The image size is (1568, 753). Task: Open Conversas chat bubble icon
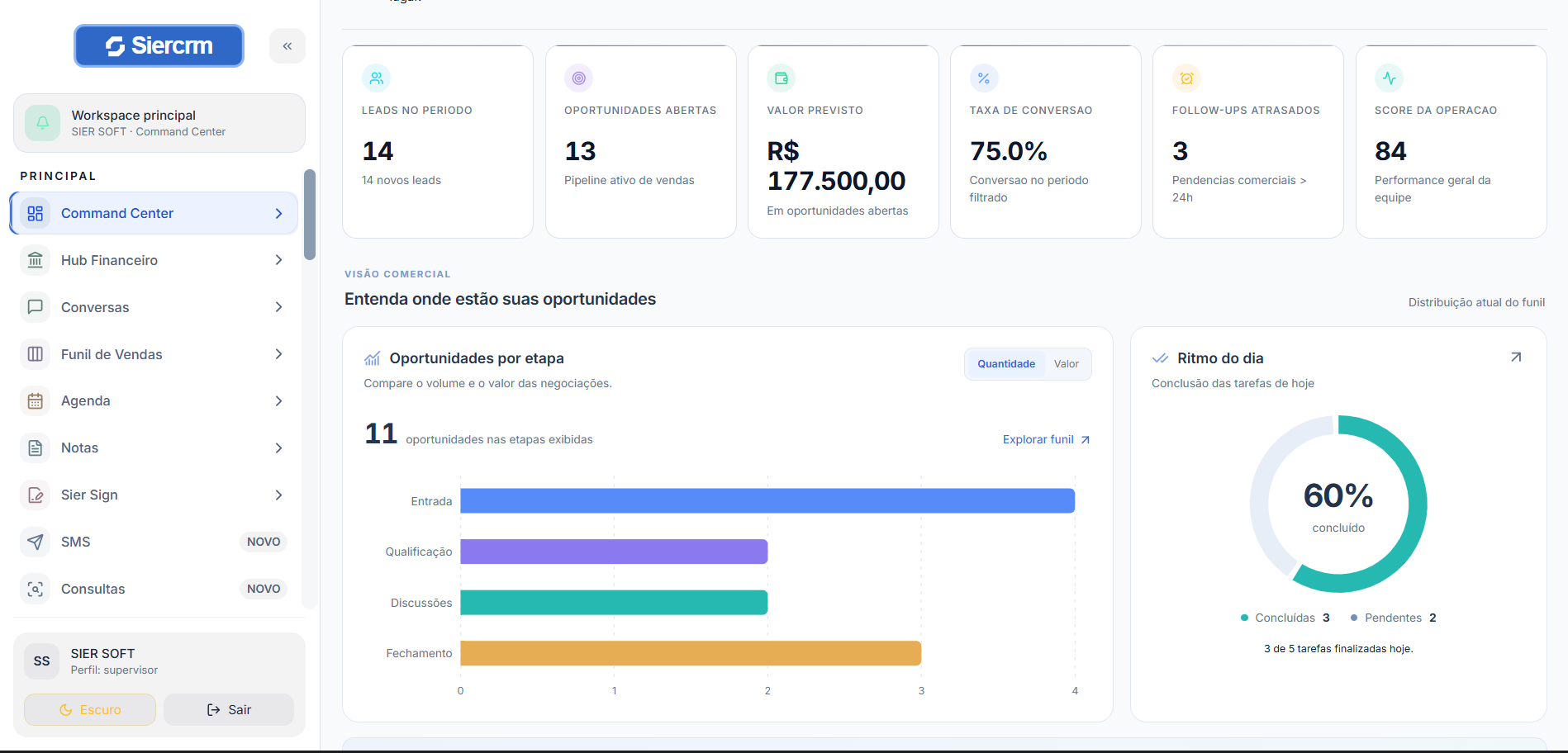[35, 307]
